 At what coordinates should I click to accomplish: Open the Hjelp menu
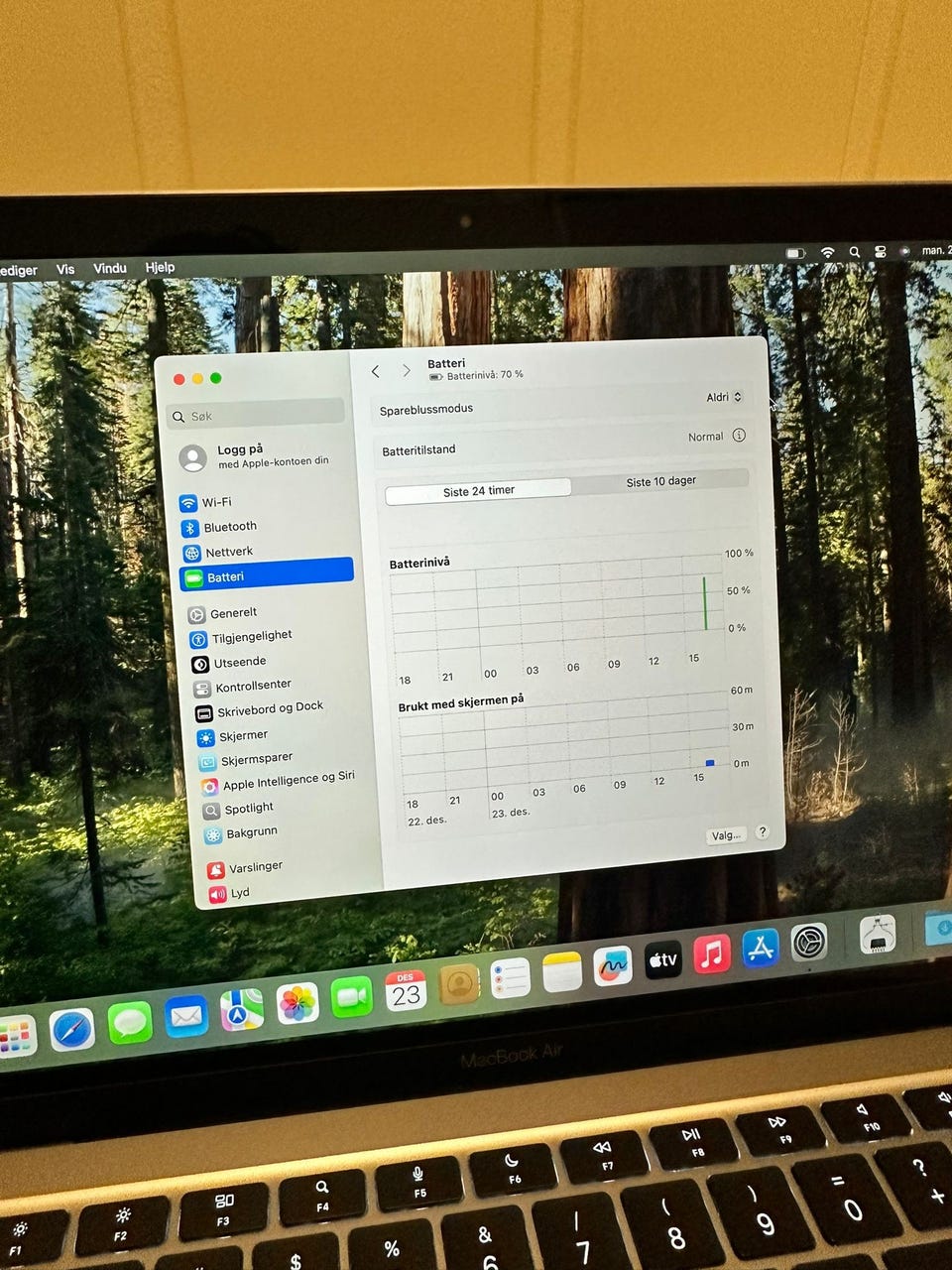160,267
